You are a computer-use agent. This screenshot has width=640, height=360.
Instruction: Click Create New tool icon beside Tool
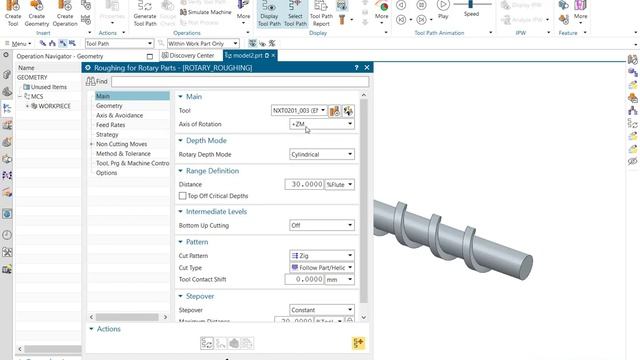335,111
